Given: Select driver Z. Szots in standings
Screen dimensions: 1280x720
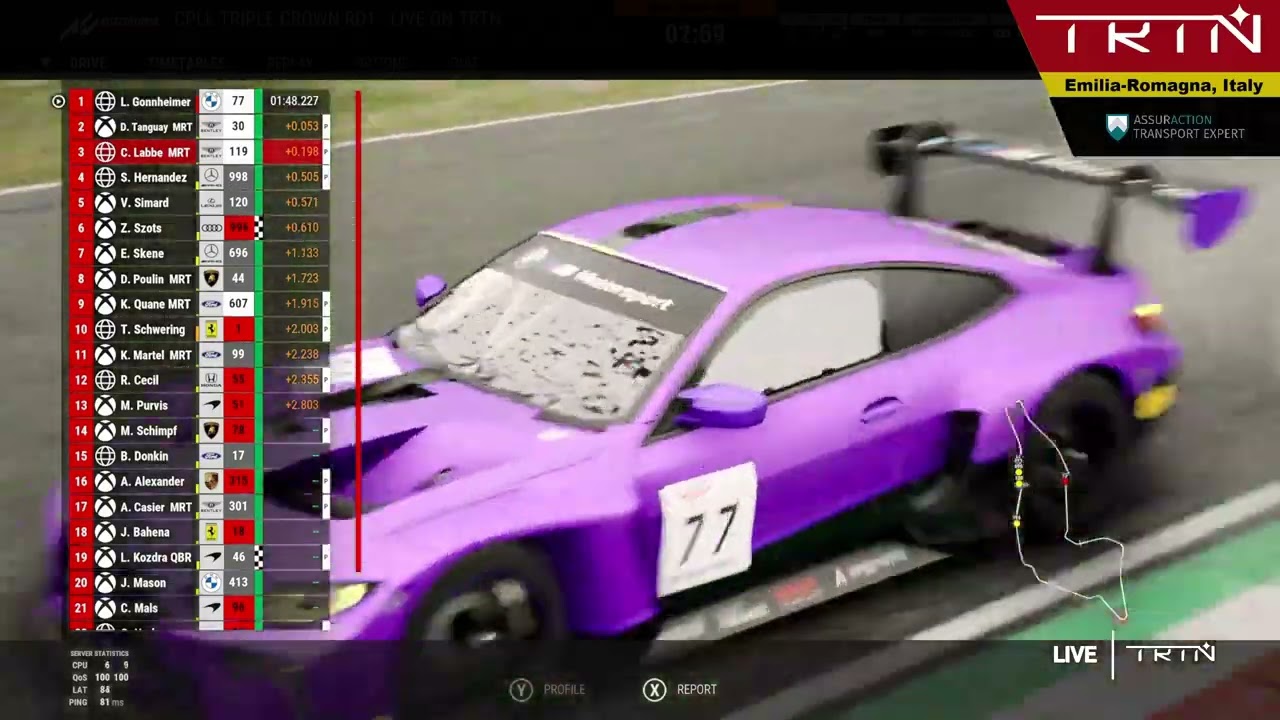Looking at the screenshot, I should [x=140, y=228].
